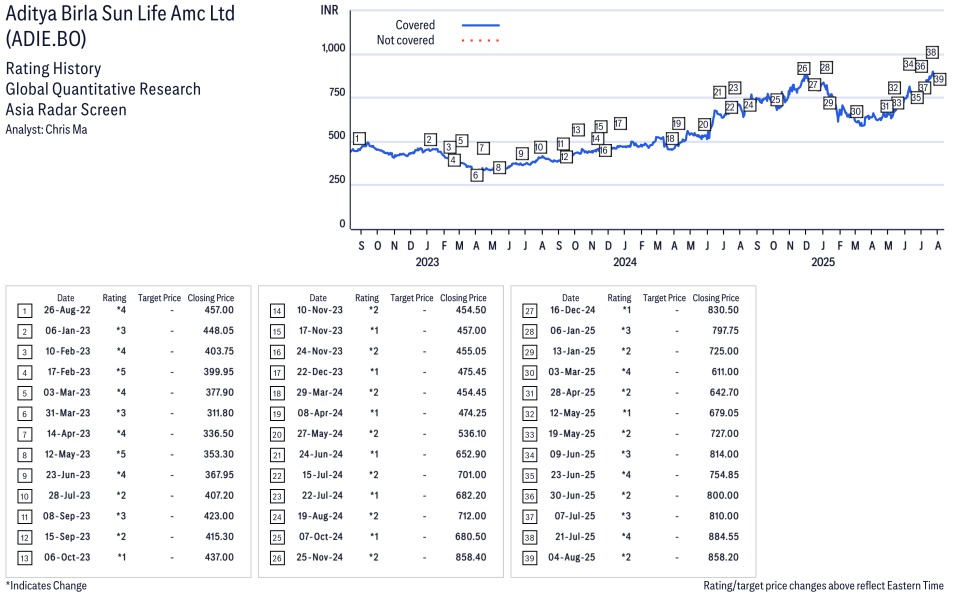Click the closing price 611.00

pos(725,372)
